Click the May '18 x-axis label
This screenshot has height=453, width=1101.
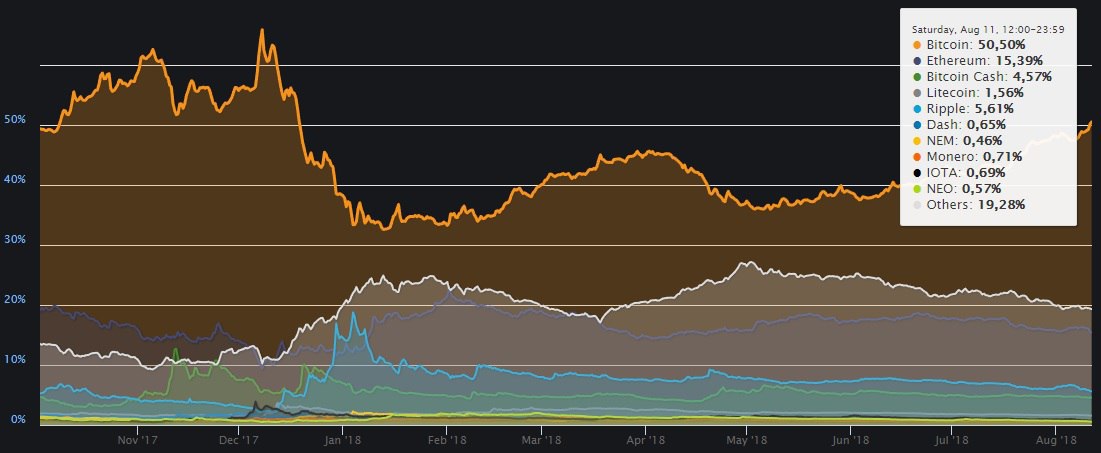point(746,440)
